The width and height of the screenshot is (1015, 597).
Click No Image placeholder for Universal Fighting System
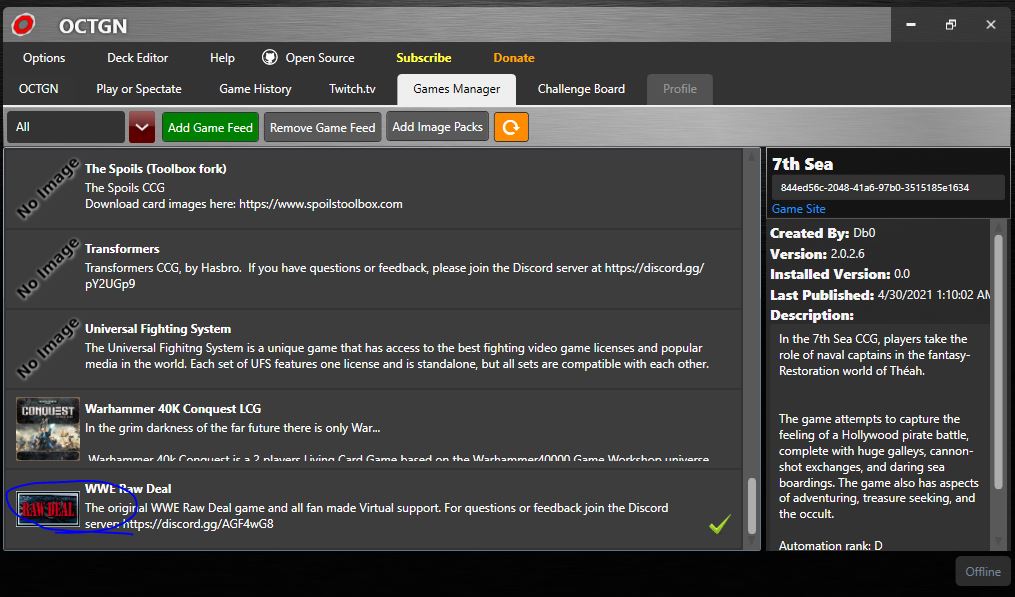48,348
